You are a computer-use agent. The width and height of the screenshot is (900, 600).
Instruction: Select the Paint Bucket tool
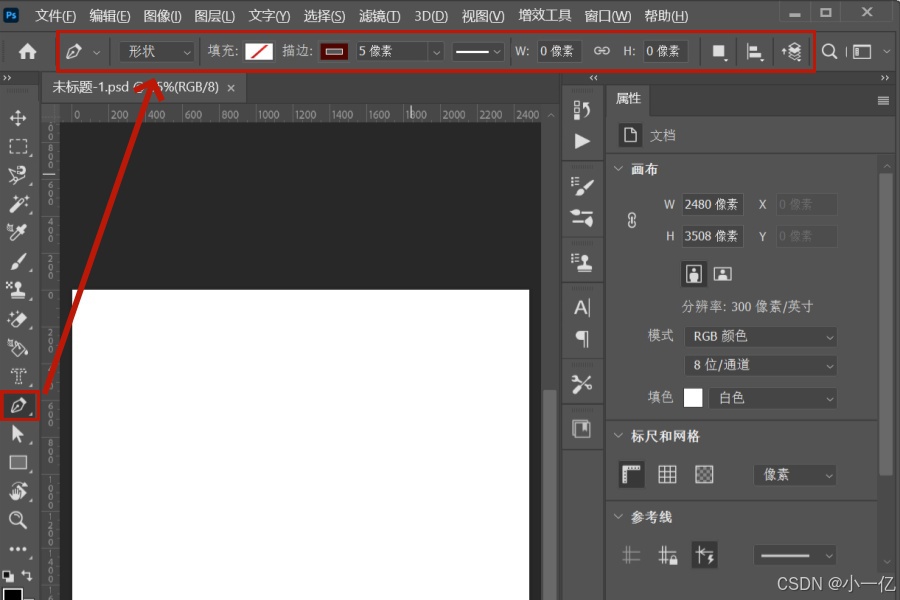click(18, 347)
